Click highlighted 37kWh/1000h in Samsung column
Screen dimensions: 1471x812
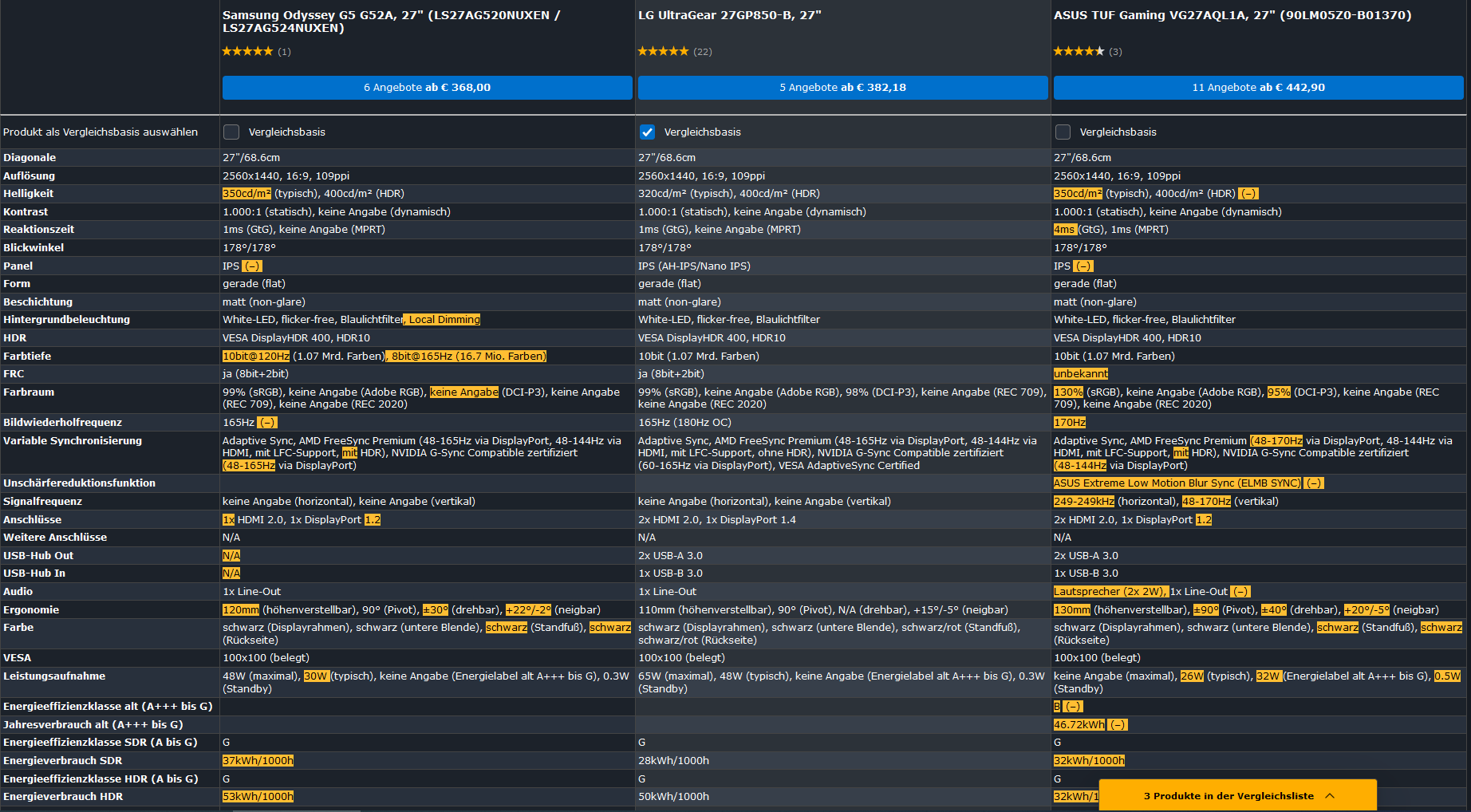pyautogui.click(x=258, y=761)
